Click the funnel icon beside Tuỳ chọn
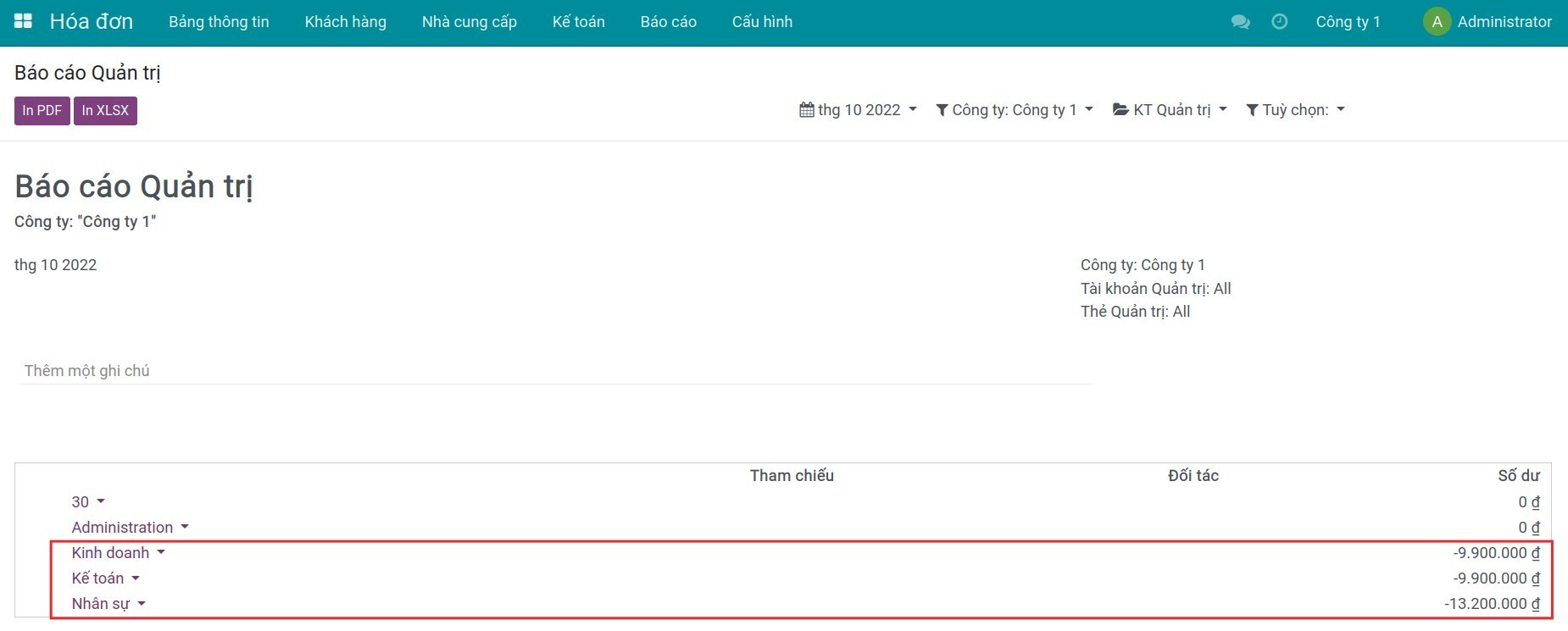Screen dimensions: 1568x631 (x=1252, y=110)
